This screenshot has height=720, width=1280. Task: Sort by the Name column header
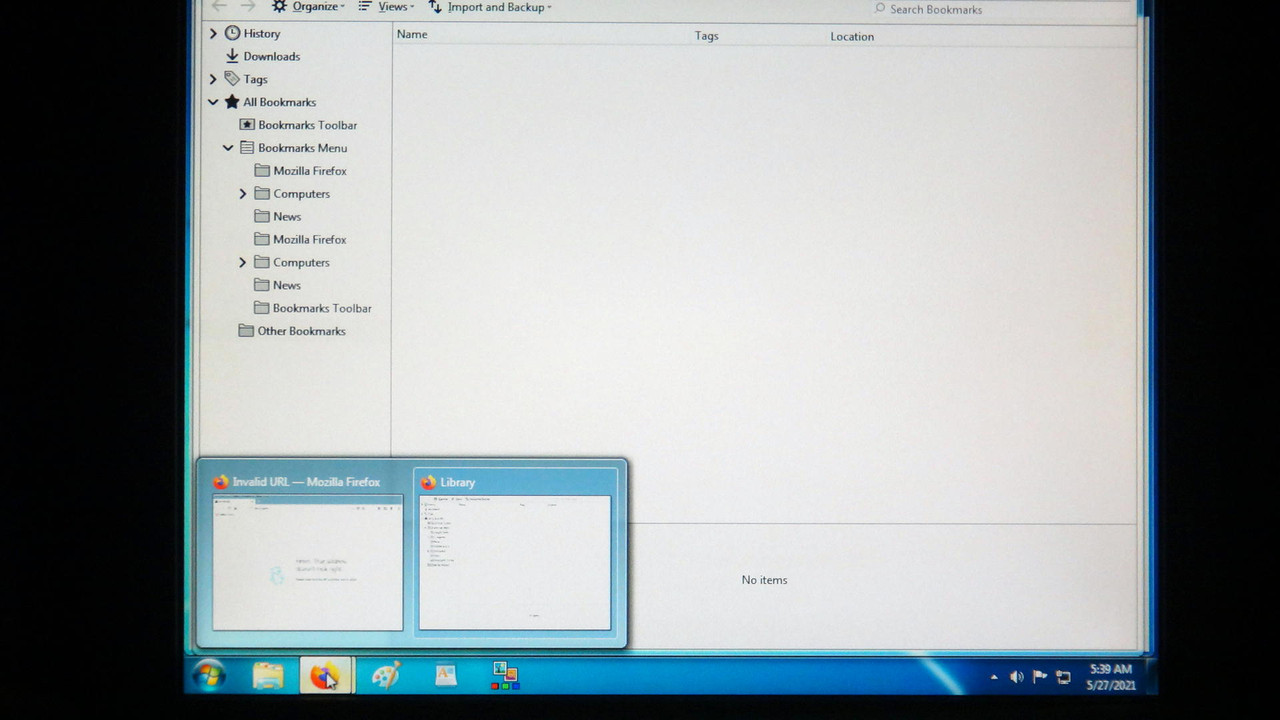tap(412, 34)
